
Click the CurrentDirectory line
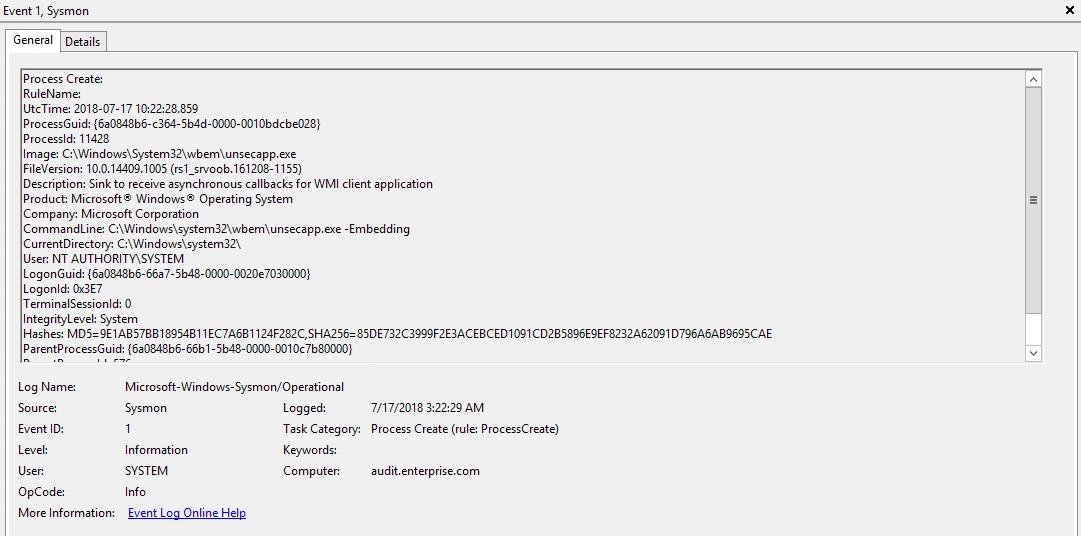tap(132, 244)
